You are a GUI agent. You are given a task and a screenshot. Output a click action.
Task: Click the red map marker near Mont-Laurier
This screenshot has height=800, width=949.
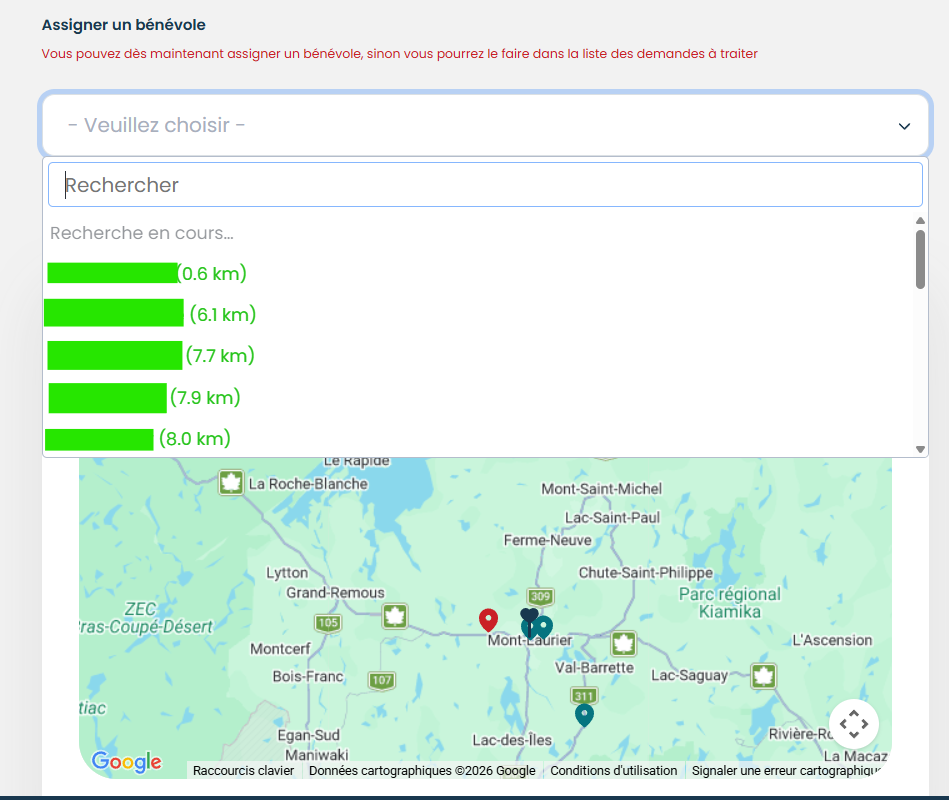point(488,619)
